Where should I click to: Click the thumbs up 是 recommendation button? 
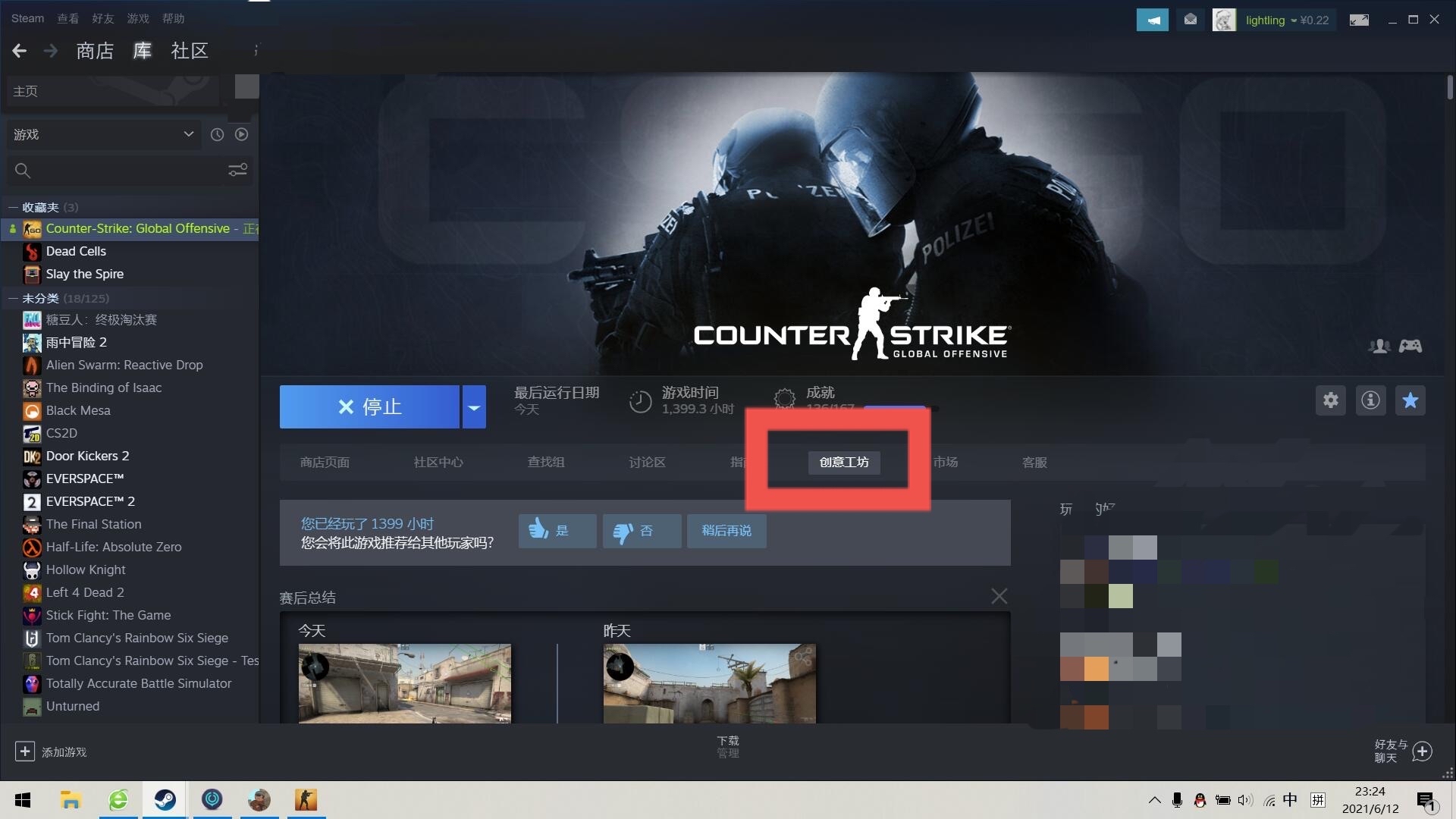point(556,530)
